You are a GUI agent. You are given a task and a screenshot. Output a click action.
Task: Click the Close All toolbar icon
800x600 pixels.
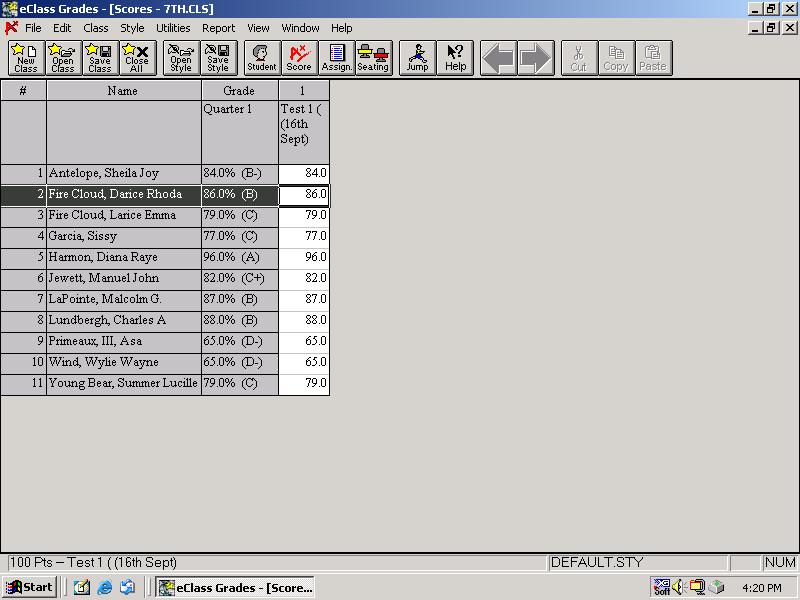137,58
